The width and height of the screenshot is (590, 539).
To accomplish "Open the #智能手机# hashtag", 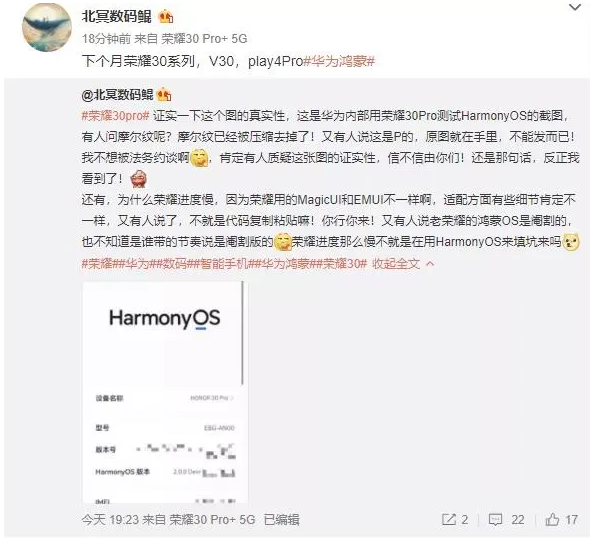I will (225, 264).
